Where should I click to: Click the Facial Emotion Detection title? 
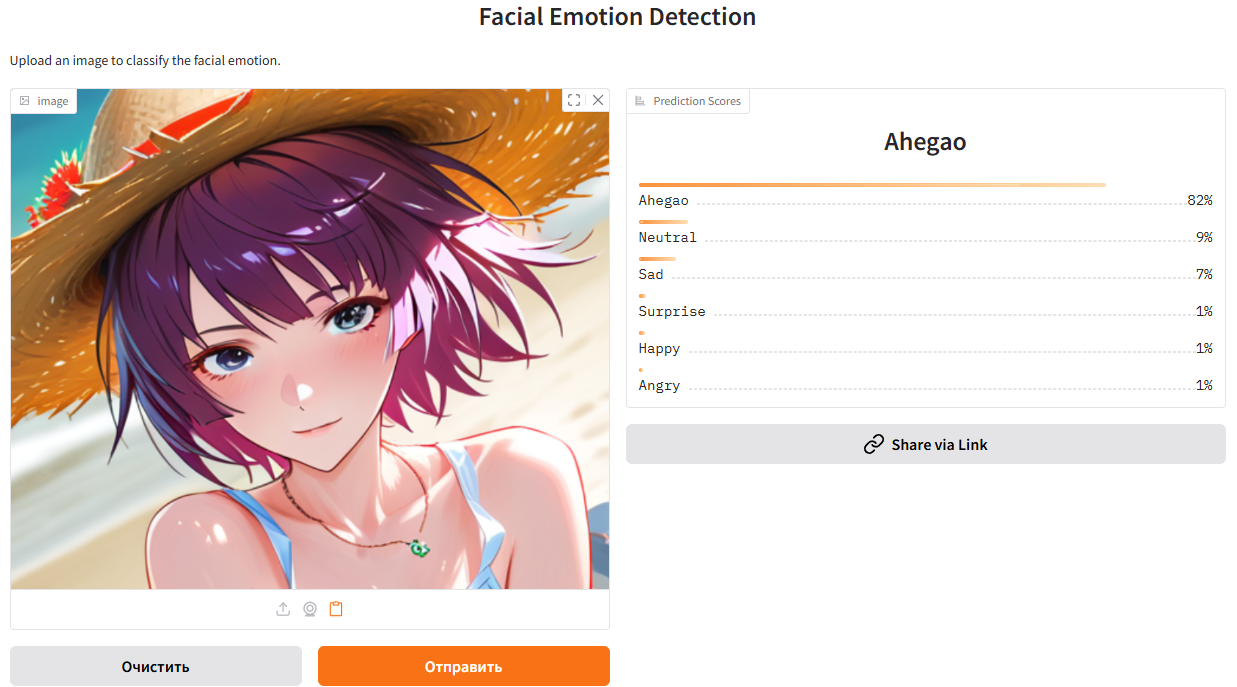618,17
